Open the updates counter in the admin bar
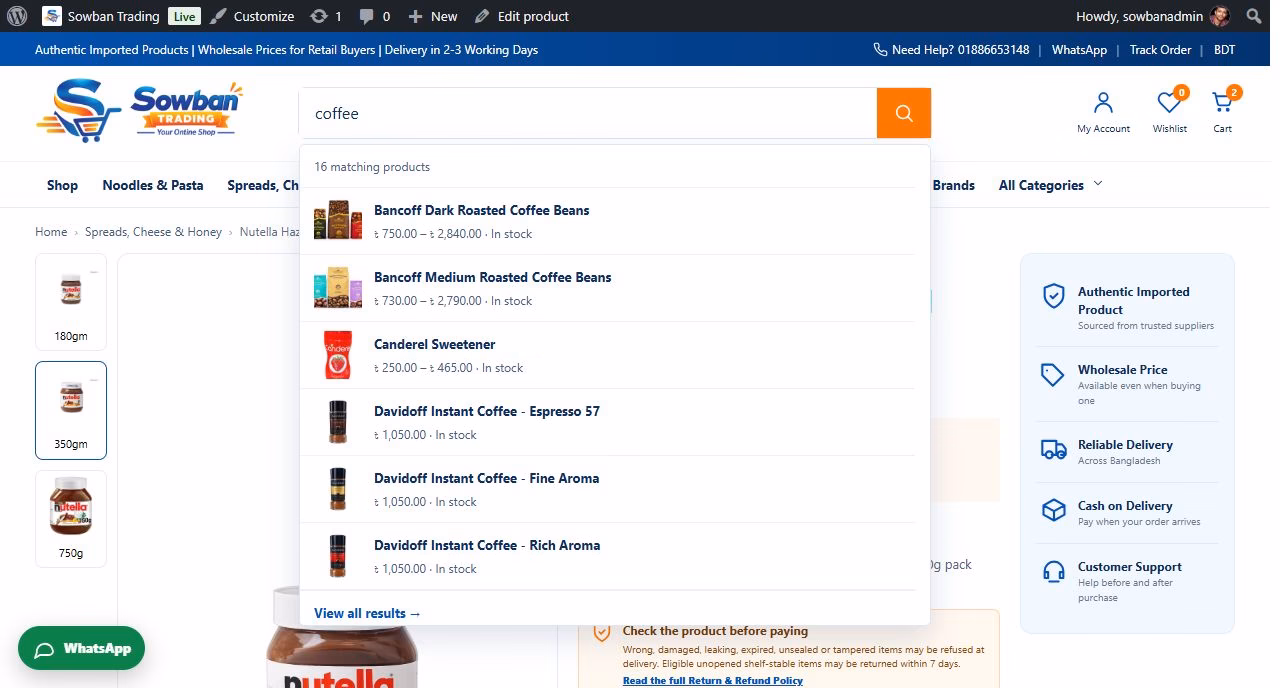This screenshot has width=1280, height=688. pos(326,16)
